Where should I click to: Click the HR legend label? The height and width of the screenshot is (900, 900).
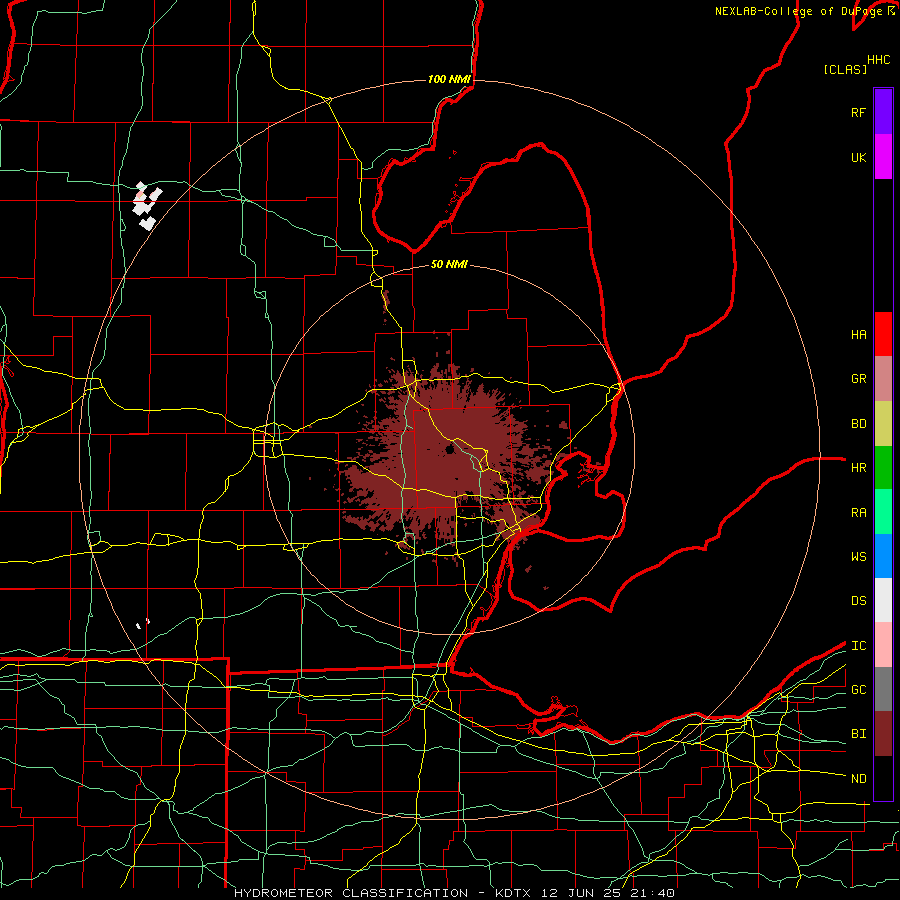(x=858, y=468)
